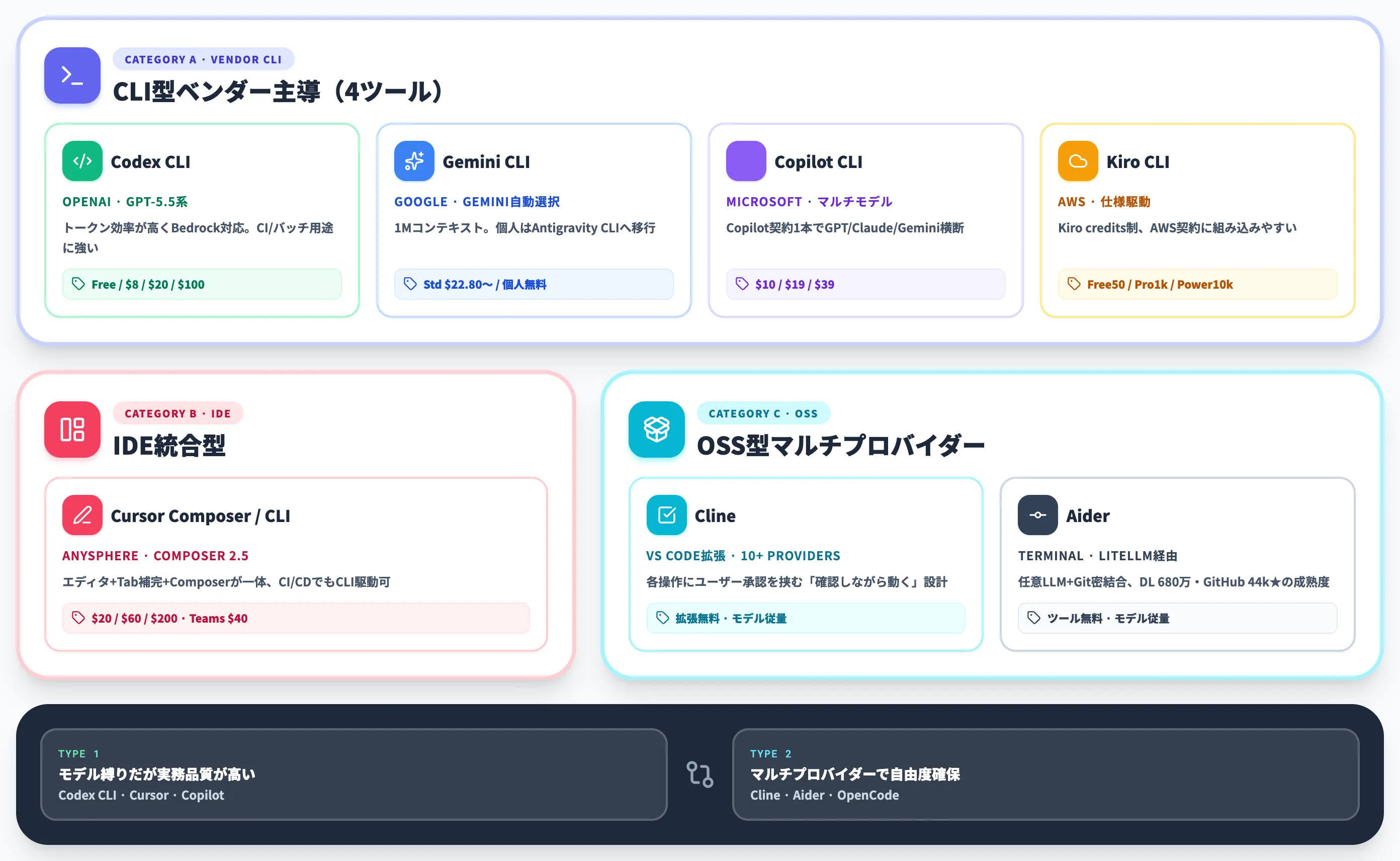
Task: Click the Codex CLI card title
Action: pyautogui.click(x=151, y=162)
